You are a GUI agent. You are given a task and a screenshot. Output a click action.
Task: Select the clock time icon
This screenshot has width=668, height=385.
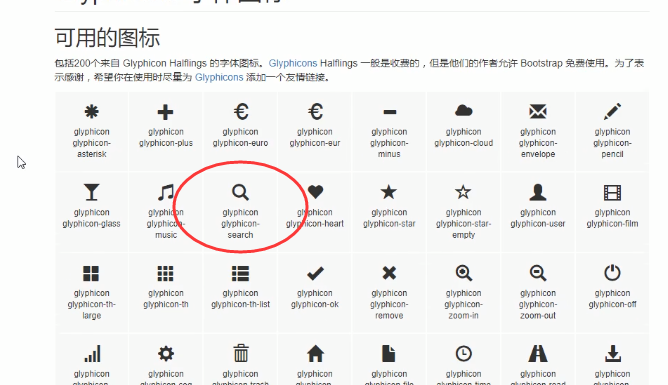(464, 353)
